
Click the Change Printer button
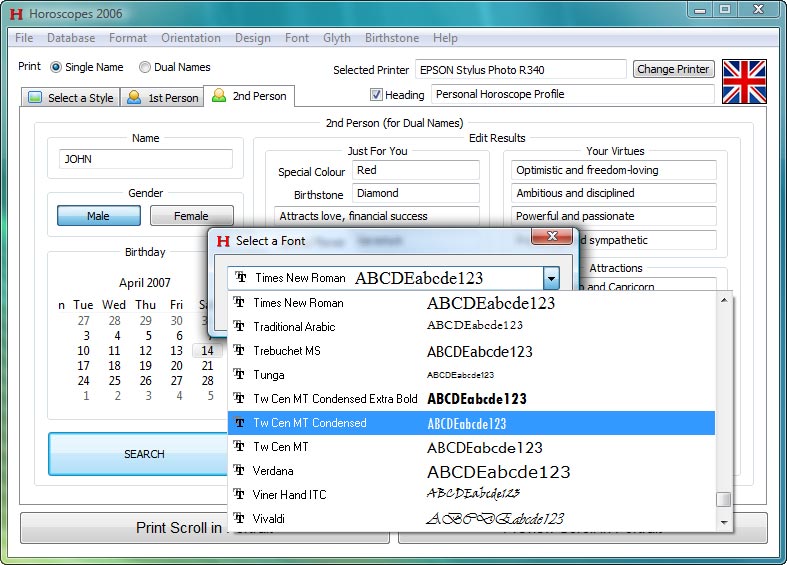673,69
